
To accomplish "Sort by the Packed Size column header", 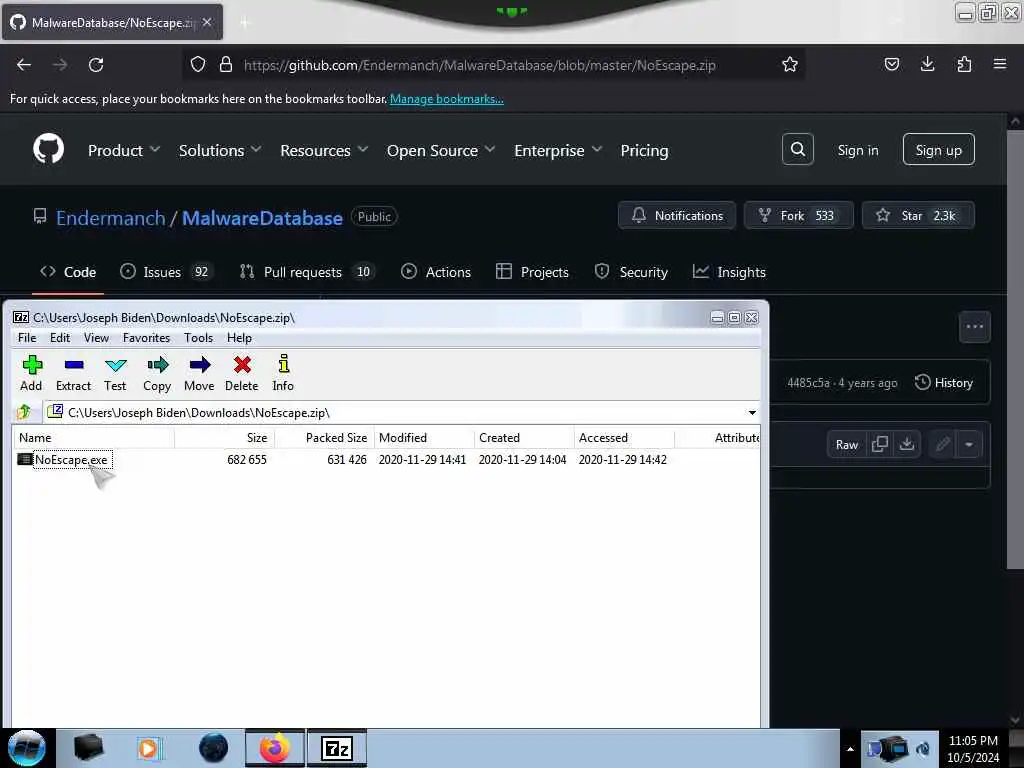I will pos(325,438).
